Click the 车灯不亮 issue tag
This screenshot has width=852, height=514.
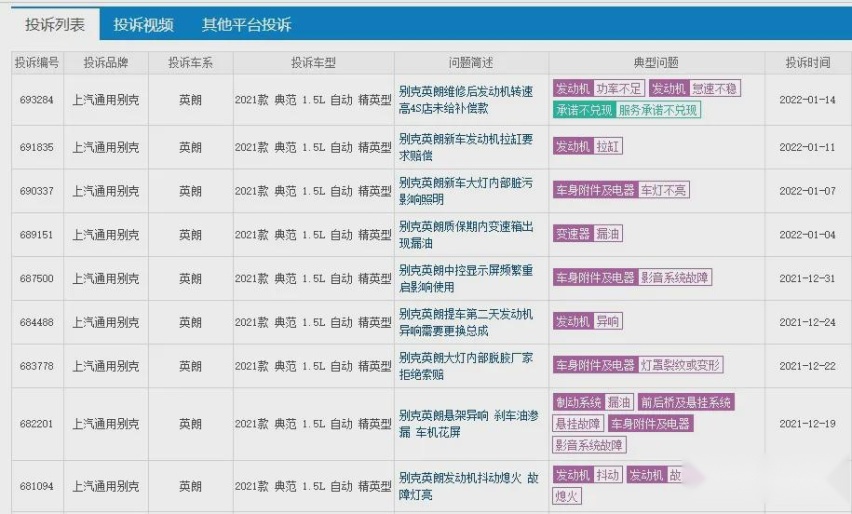pyautogui.click(x=663, y=190)
